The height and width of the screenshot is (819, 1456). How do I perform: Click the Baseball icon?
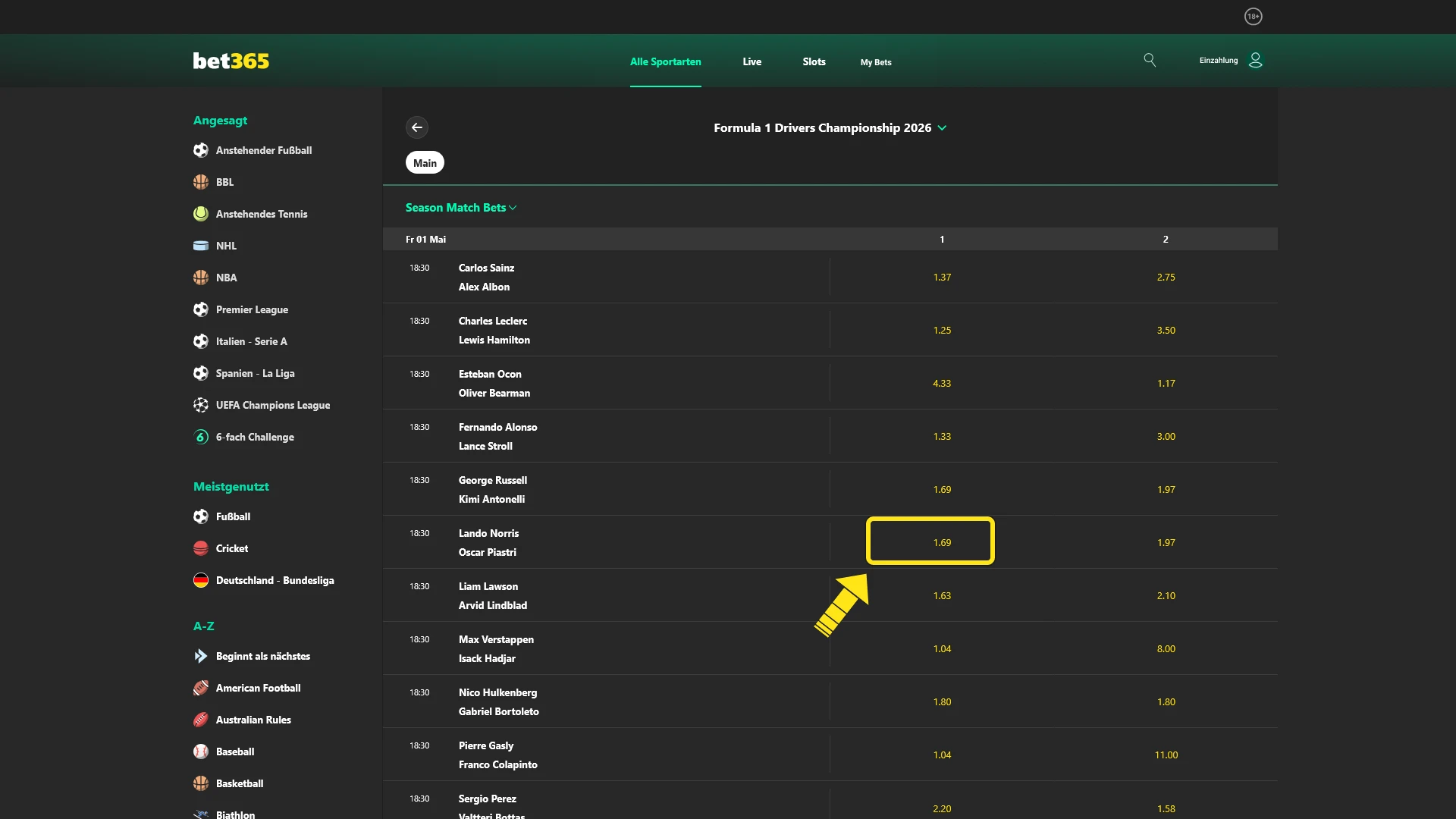pos(200,752)
